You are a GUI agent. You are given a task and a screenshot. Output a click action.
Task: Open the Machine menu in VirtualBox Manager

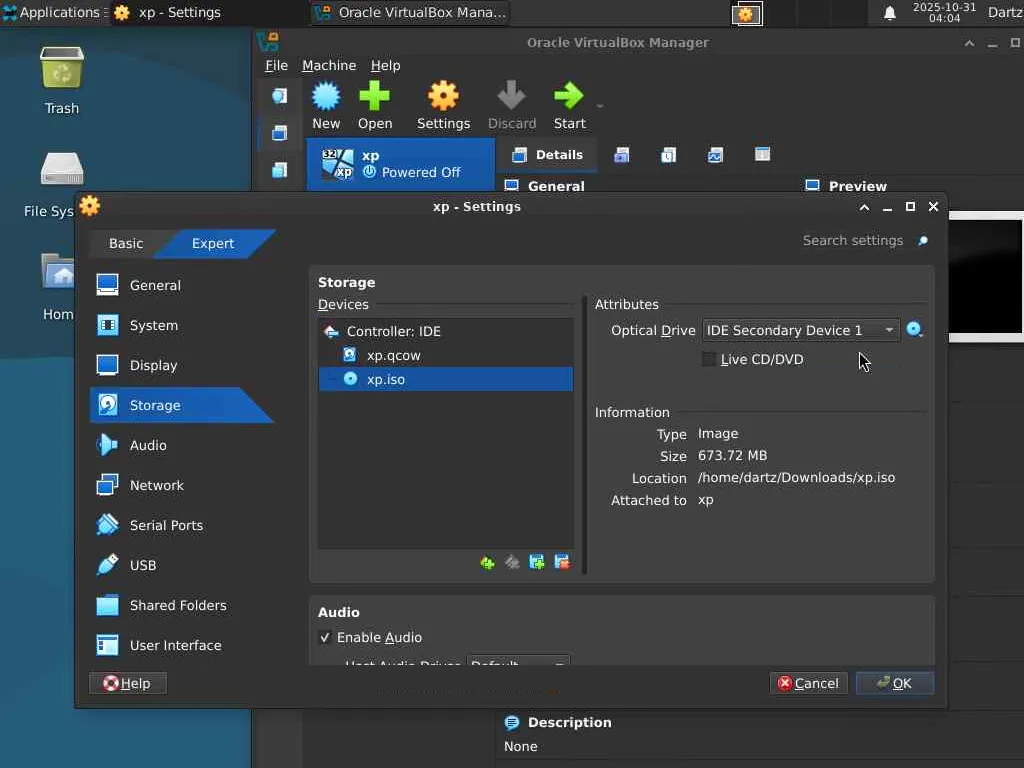tap(329, 65)
